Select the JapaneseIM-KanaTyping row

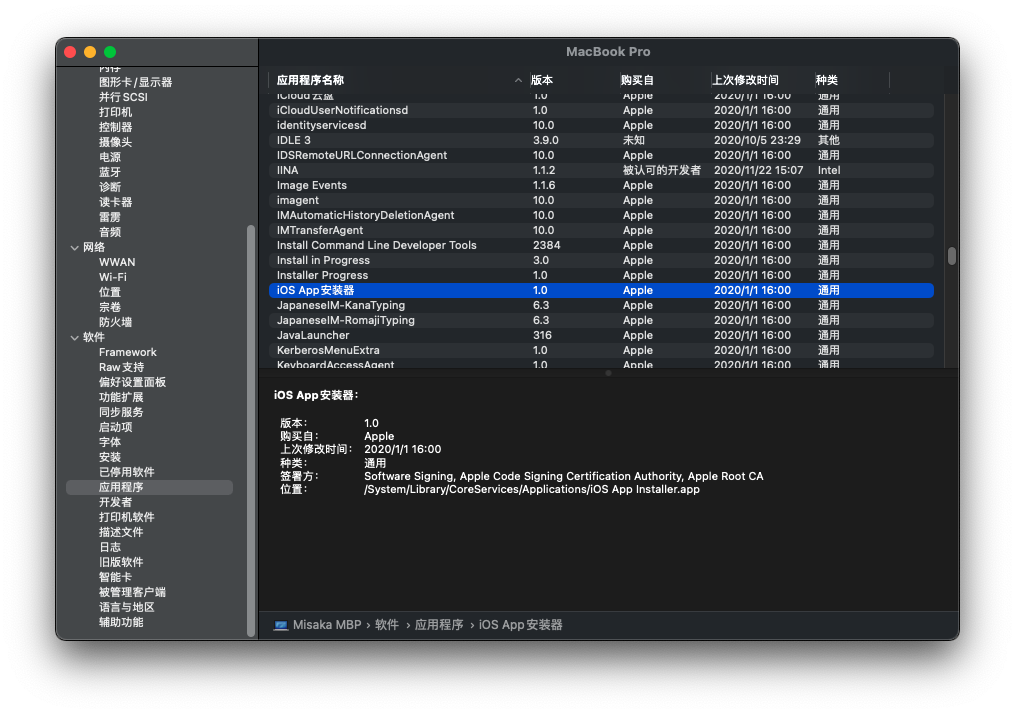pyautogui.click(x=601, y=306)
